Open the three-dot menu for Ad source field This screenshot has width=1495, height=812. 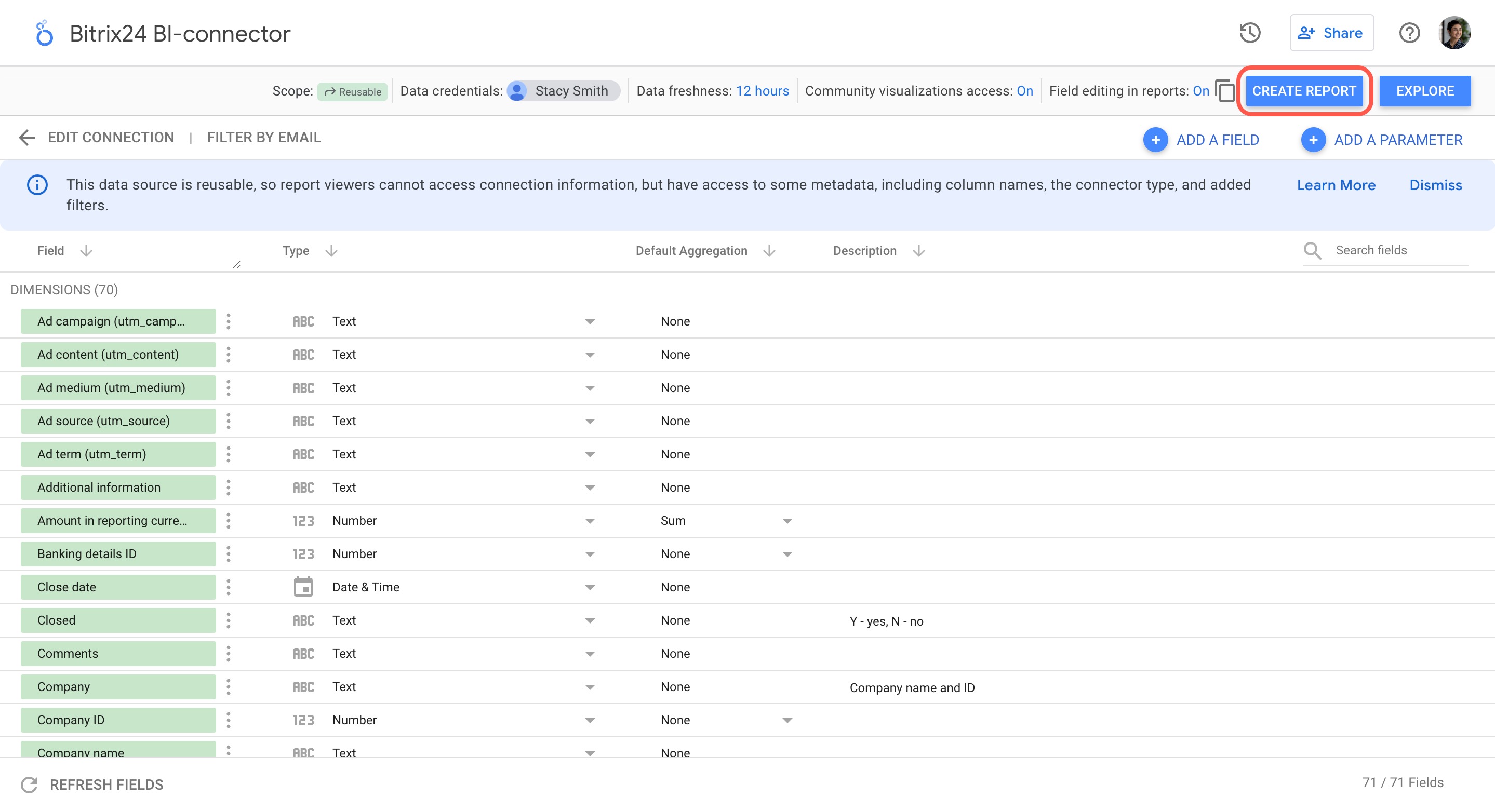[228, 421]
